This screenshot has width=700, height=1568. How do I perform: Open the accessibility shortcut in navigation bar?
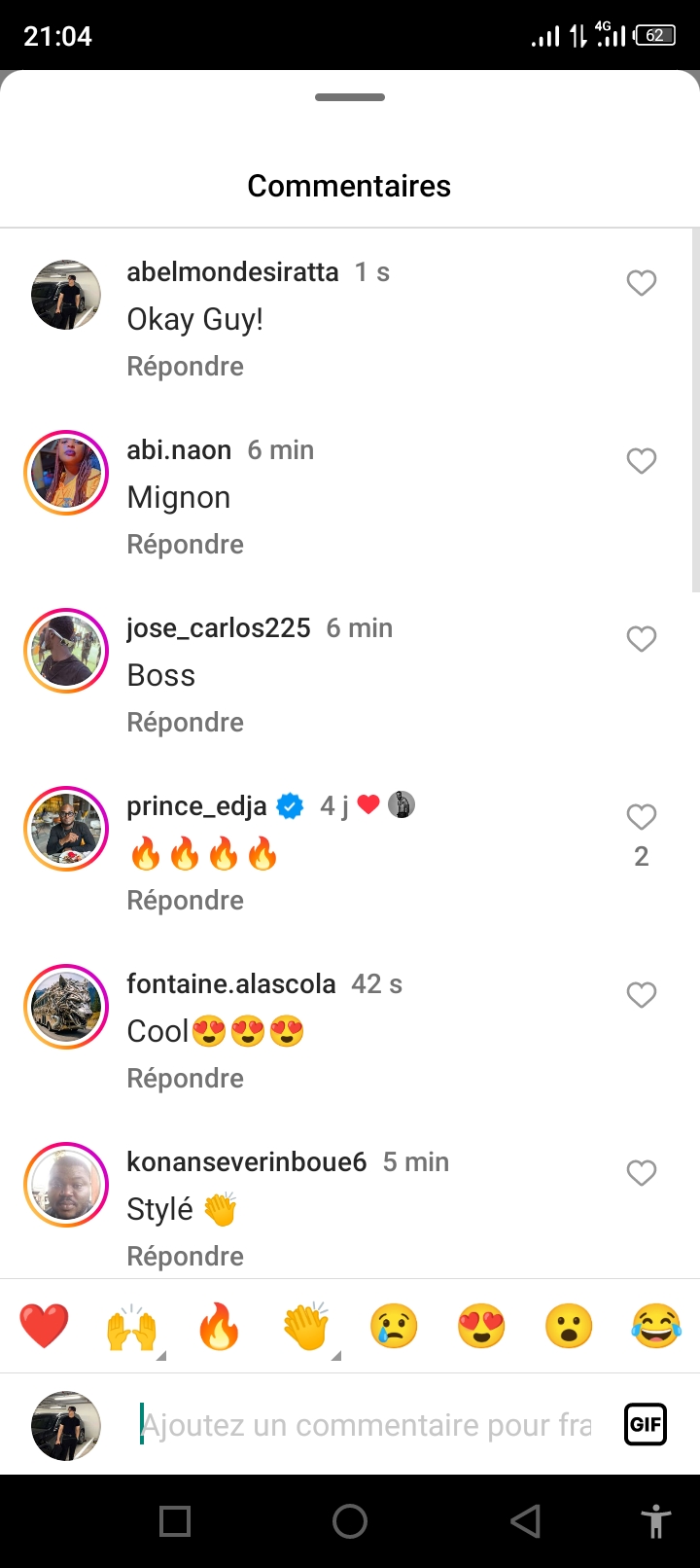click(x=656, y=1521)
